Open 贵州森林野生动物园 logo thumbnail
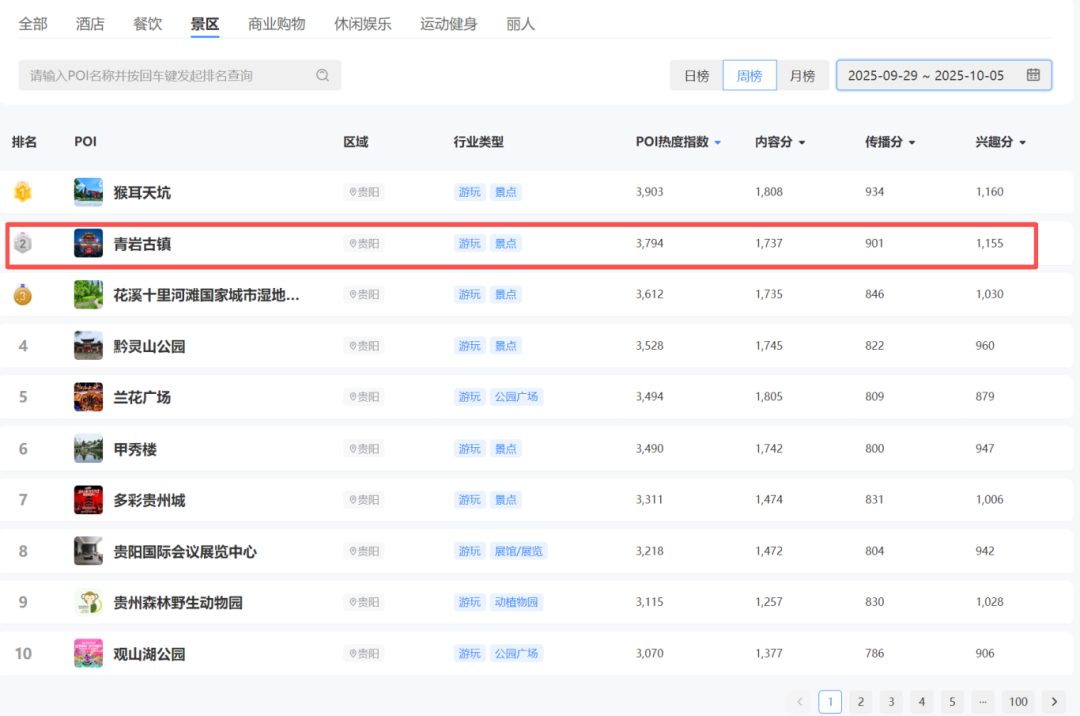 pyautogui.click(x=88, y=602)
